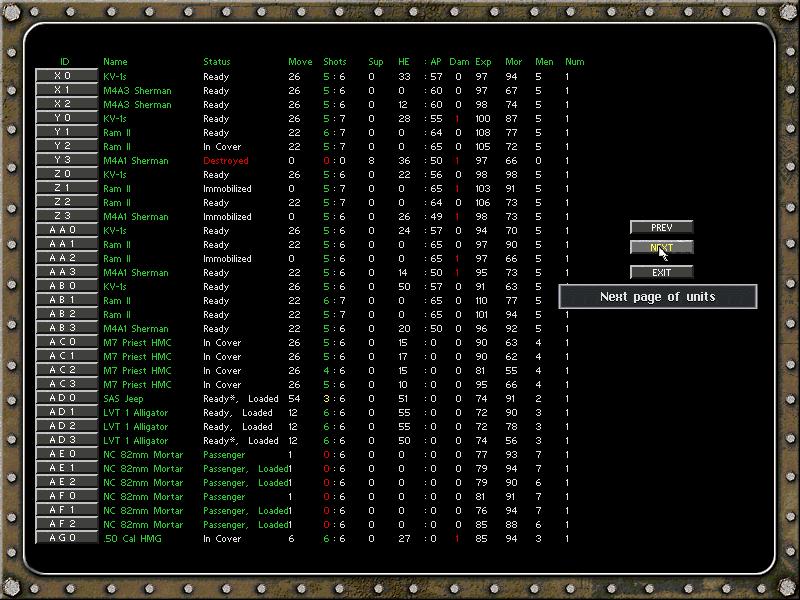
Task: Select unit ID button Z 1
Action: click(x=66, y=188)
